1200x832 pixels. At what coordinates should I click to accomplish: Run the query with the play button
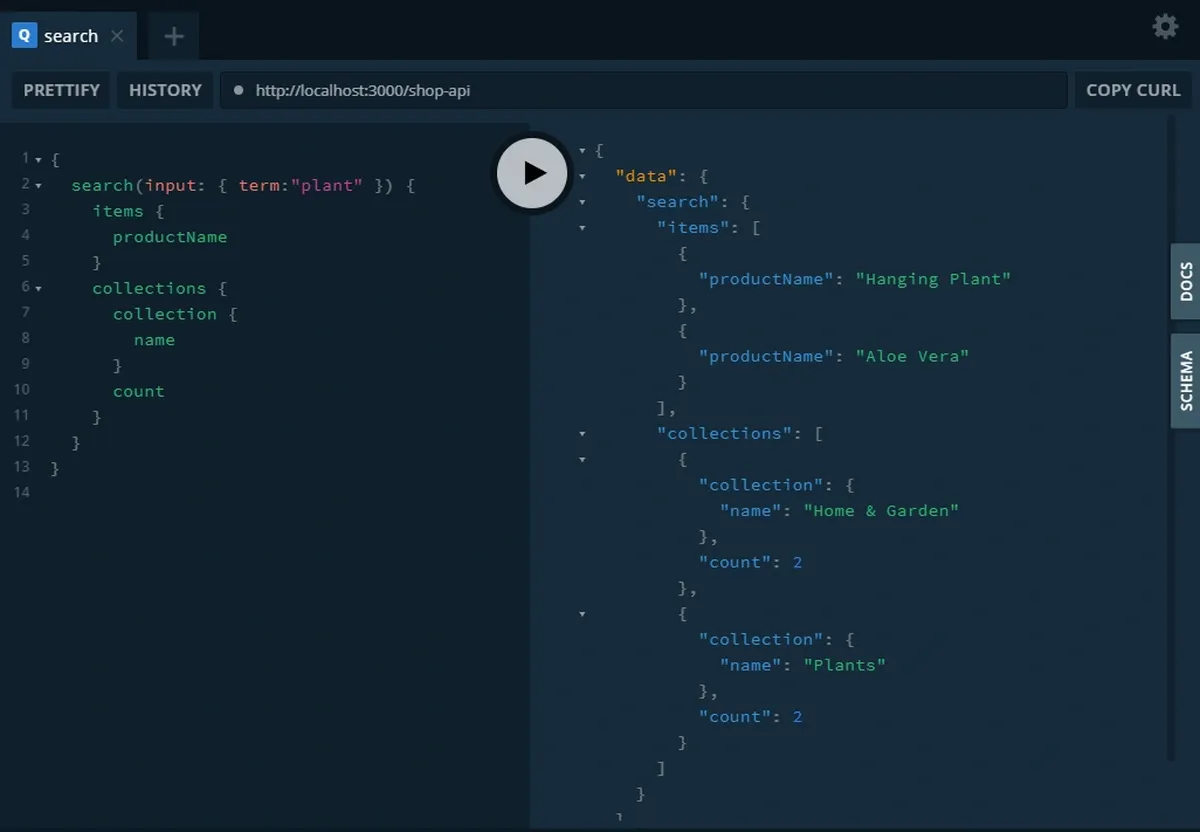[532, 173]
